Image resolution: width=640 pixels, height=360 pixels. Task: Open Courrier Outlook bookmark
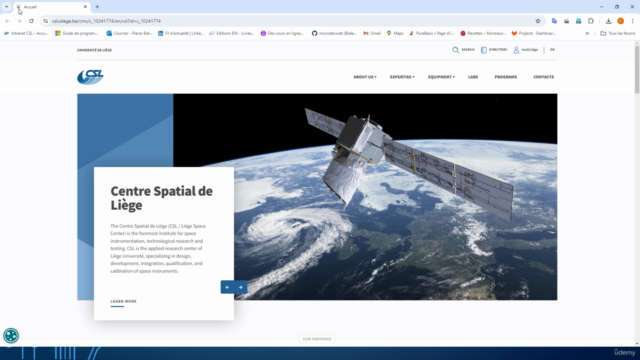point(129,33)
